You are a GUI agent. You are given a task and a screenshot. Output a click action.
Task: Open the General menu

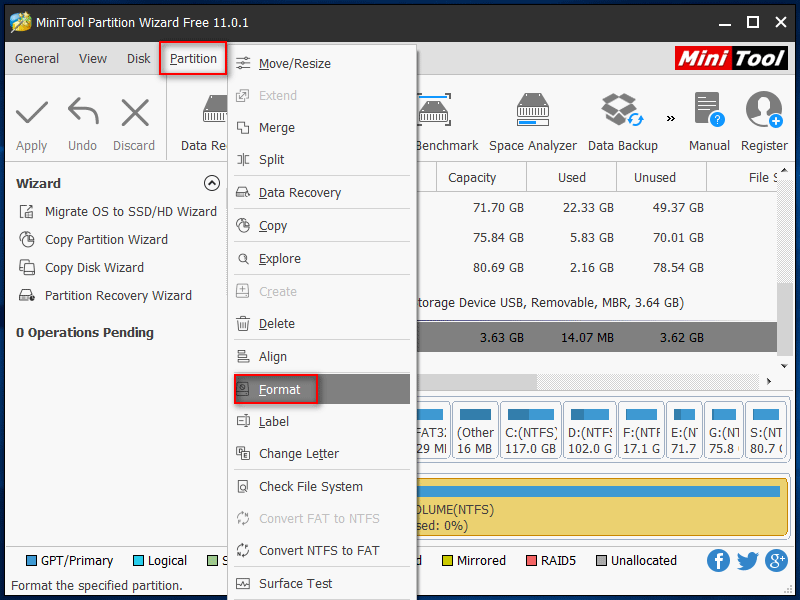point(37,59)
